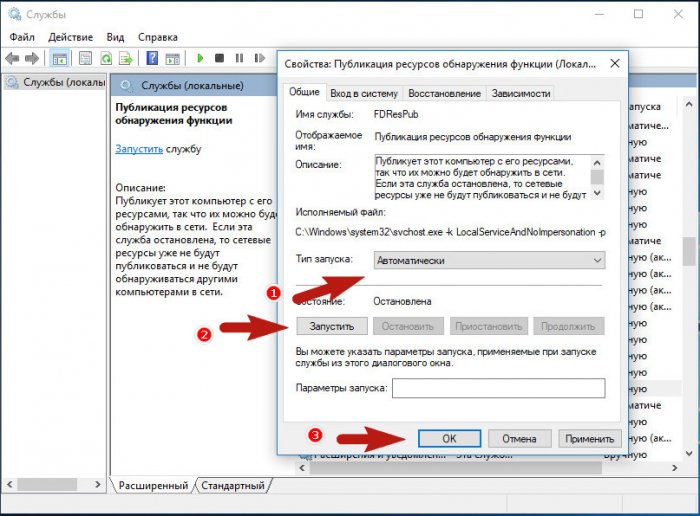700x516 pixels.
Task: Click the OK button
Action: point(450,439)
